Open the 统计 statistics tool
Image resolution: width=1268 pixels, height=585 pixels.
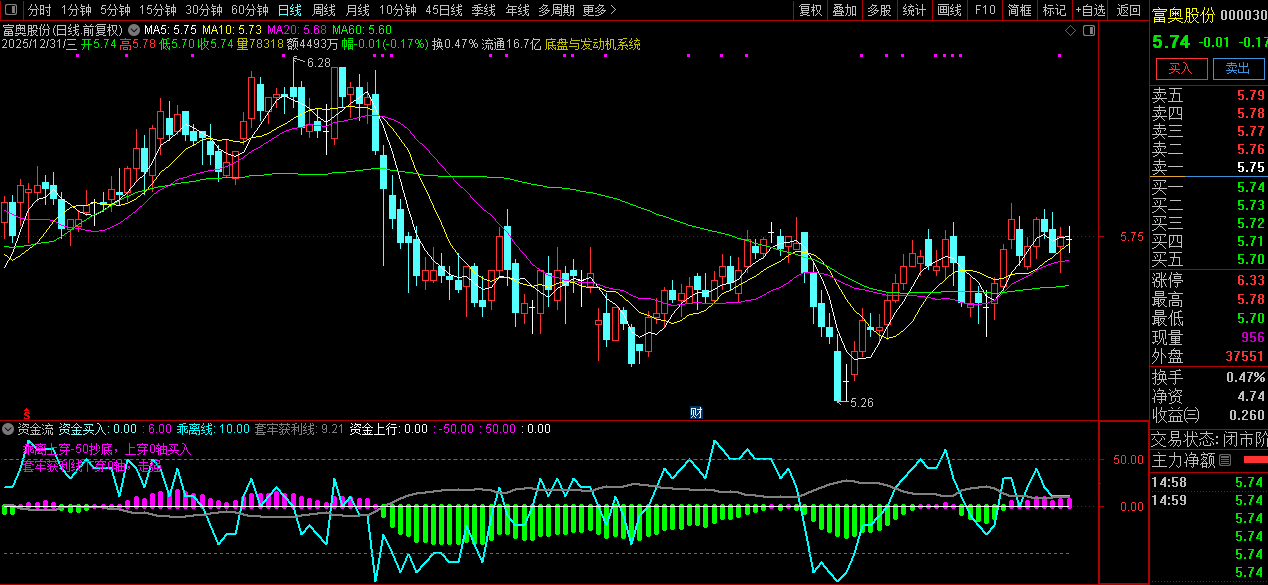coord(914,10)
